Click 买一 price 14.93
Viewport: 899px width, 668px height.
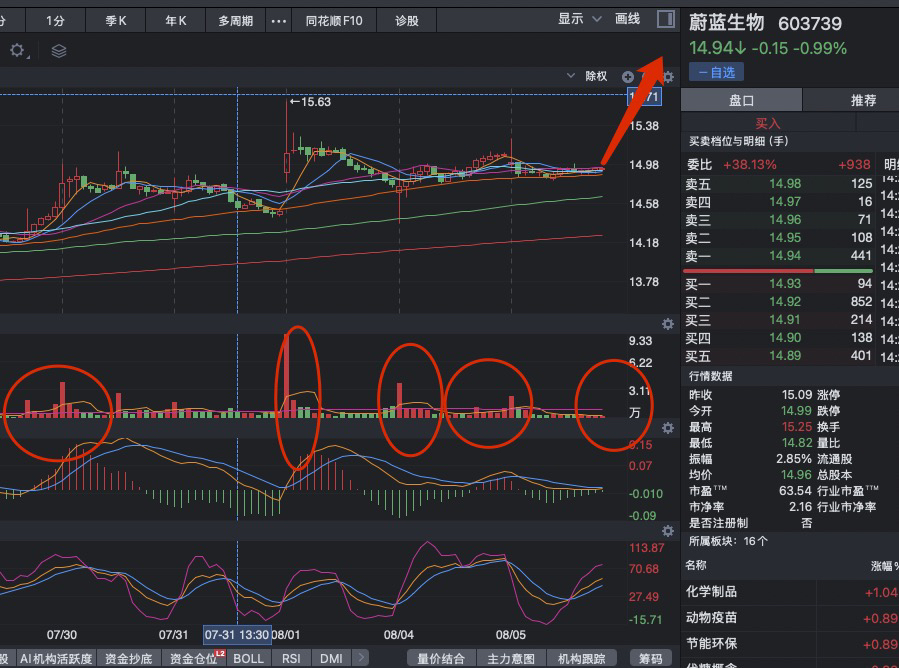(785, 283)
